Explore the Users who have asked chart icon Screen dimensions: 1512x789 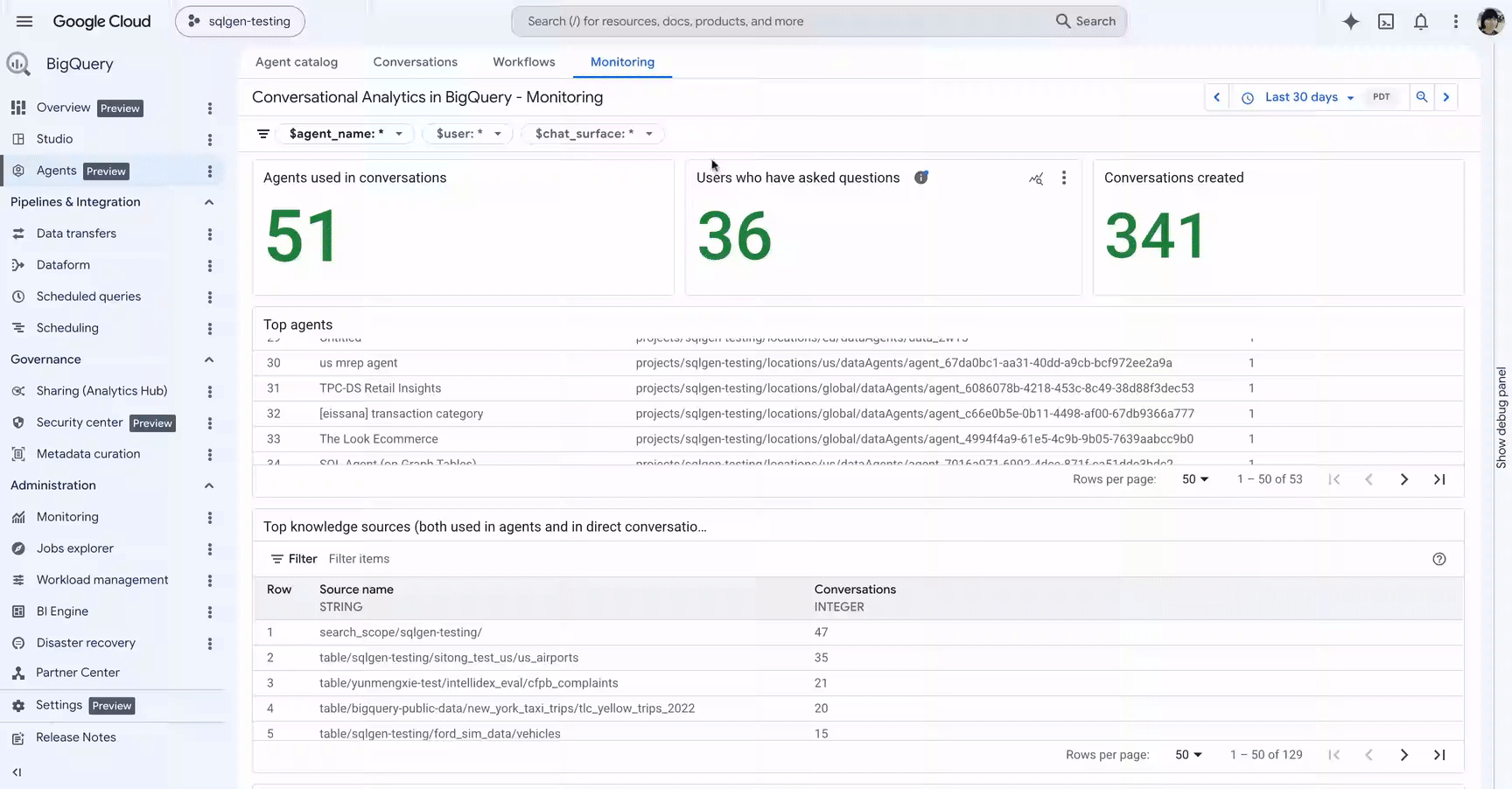point(1036,178)
